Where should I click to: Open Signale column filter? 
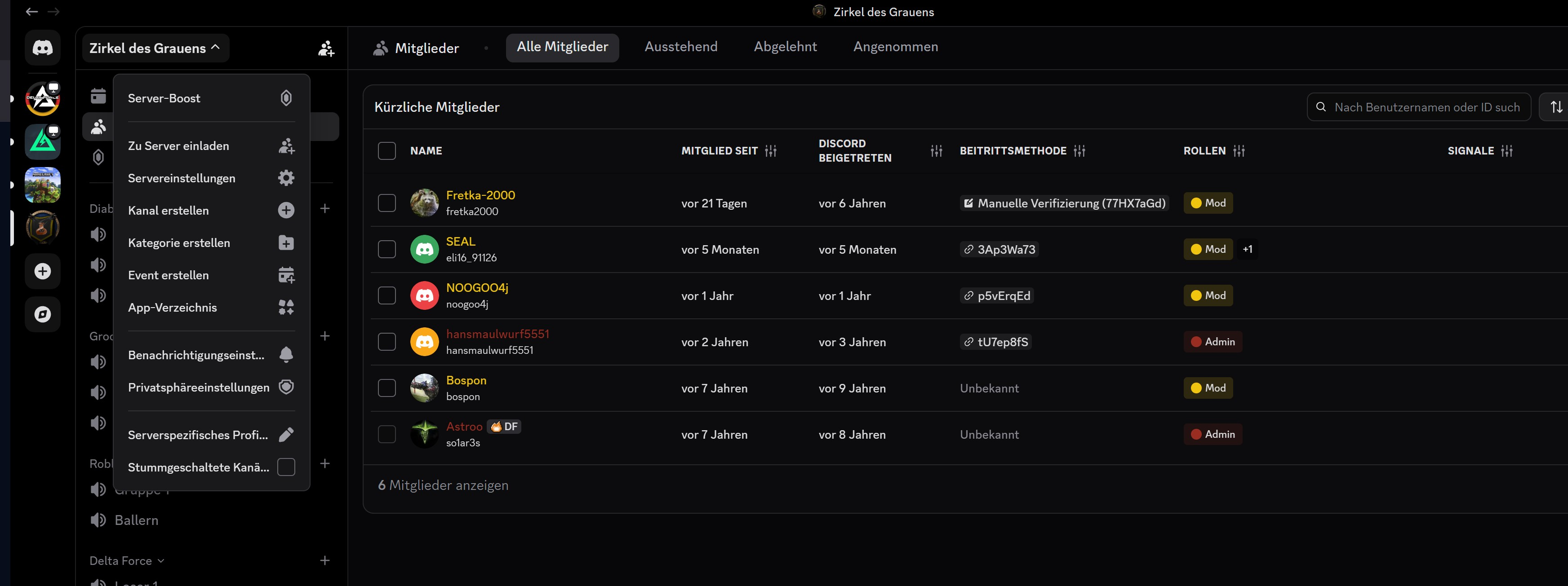[1506, 151]
